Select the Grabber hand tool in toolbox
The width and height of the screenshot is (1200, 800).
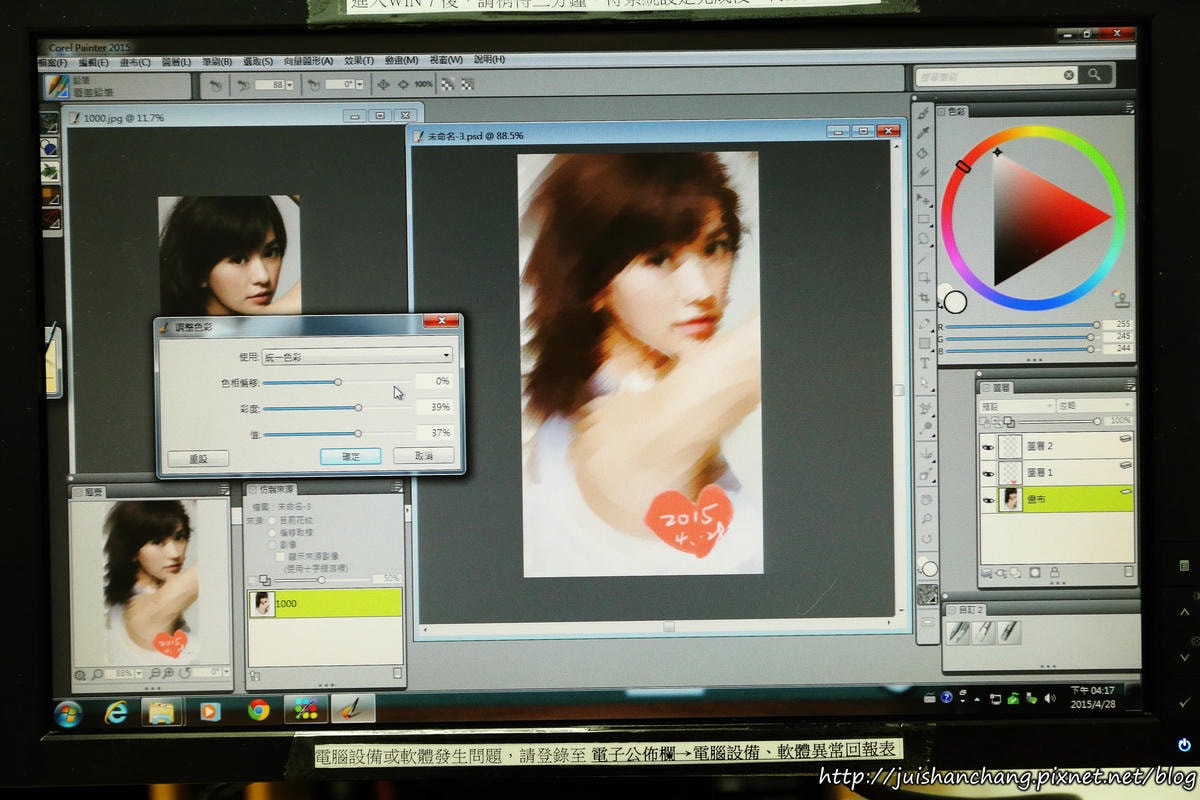click(926, 499)
